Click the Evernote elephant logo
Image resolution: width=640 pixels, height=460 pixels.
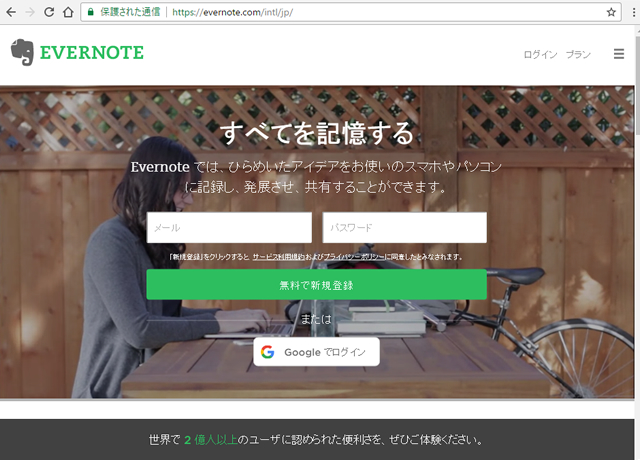coord(22,52)
